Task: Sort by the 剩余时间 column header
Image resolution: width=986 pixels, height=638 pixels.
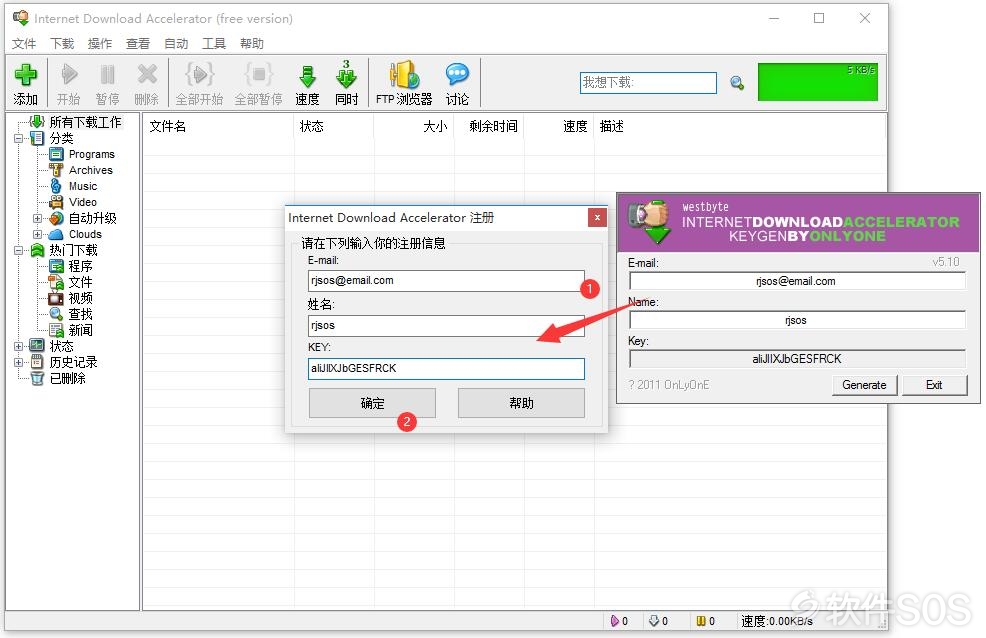Action: 489,126
